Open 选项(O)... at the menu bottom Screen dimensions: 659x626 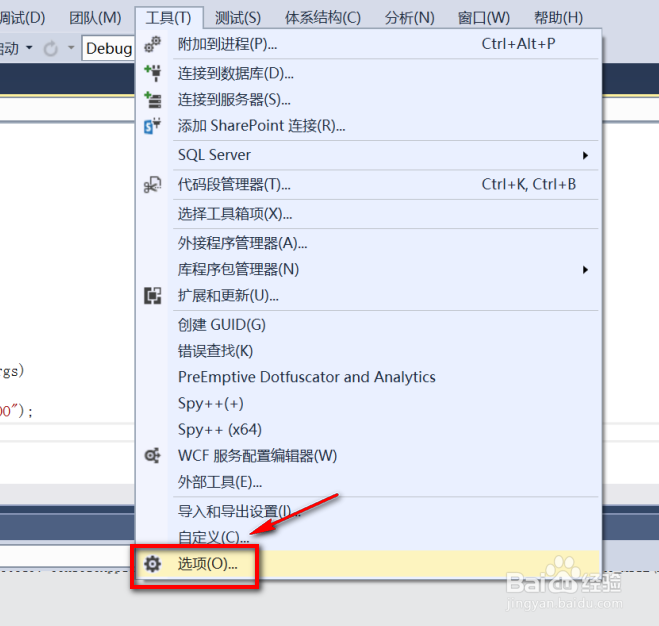click(369, 564)
